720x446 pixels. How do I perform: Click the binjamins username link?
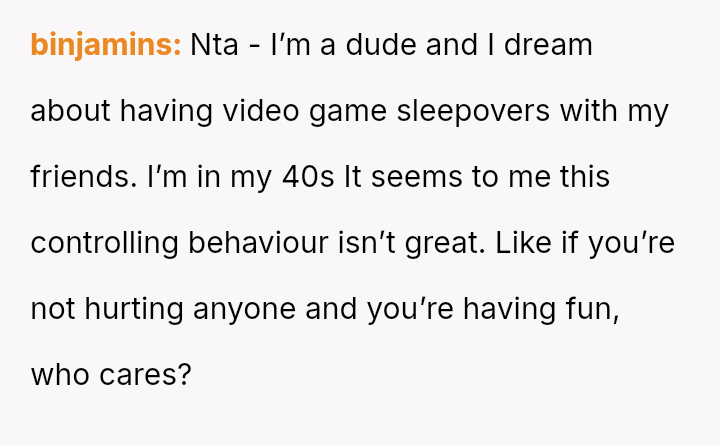click(105, 45)
